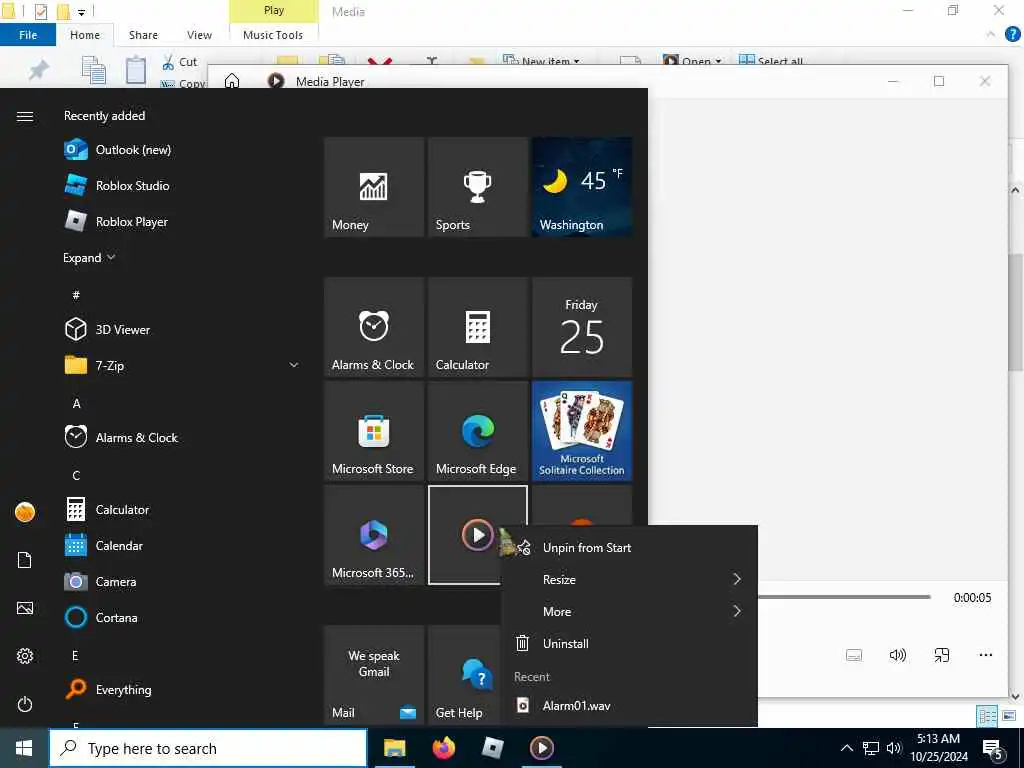Viewport: 1024px width, 768px height.
Task: Open Roblox from the taskbar
Action: coord(492,748)
